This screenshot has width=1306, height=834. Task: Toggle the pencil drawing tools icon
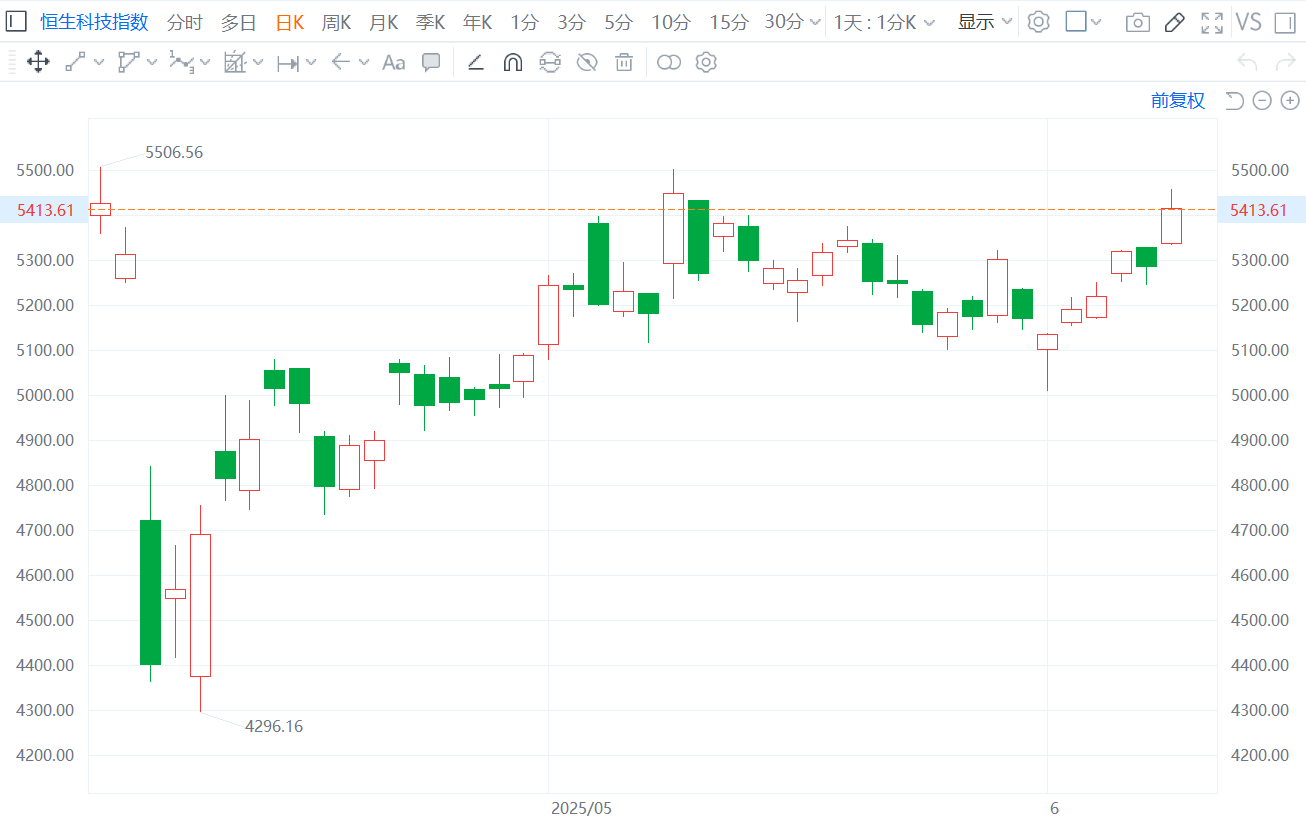[1176, 22]
